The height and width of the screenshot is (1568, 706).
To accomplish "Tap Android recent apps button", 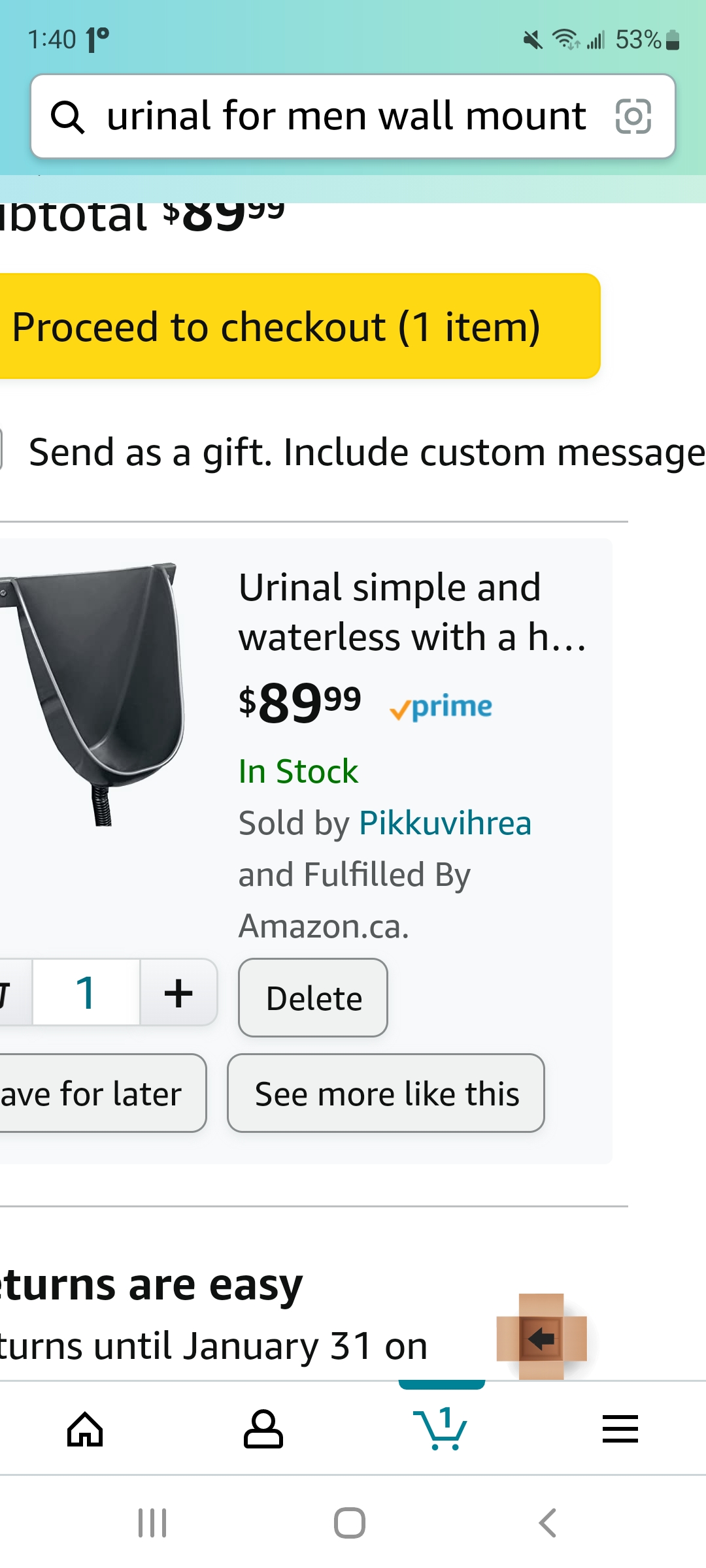I will (x=152, y=1523).
